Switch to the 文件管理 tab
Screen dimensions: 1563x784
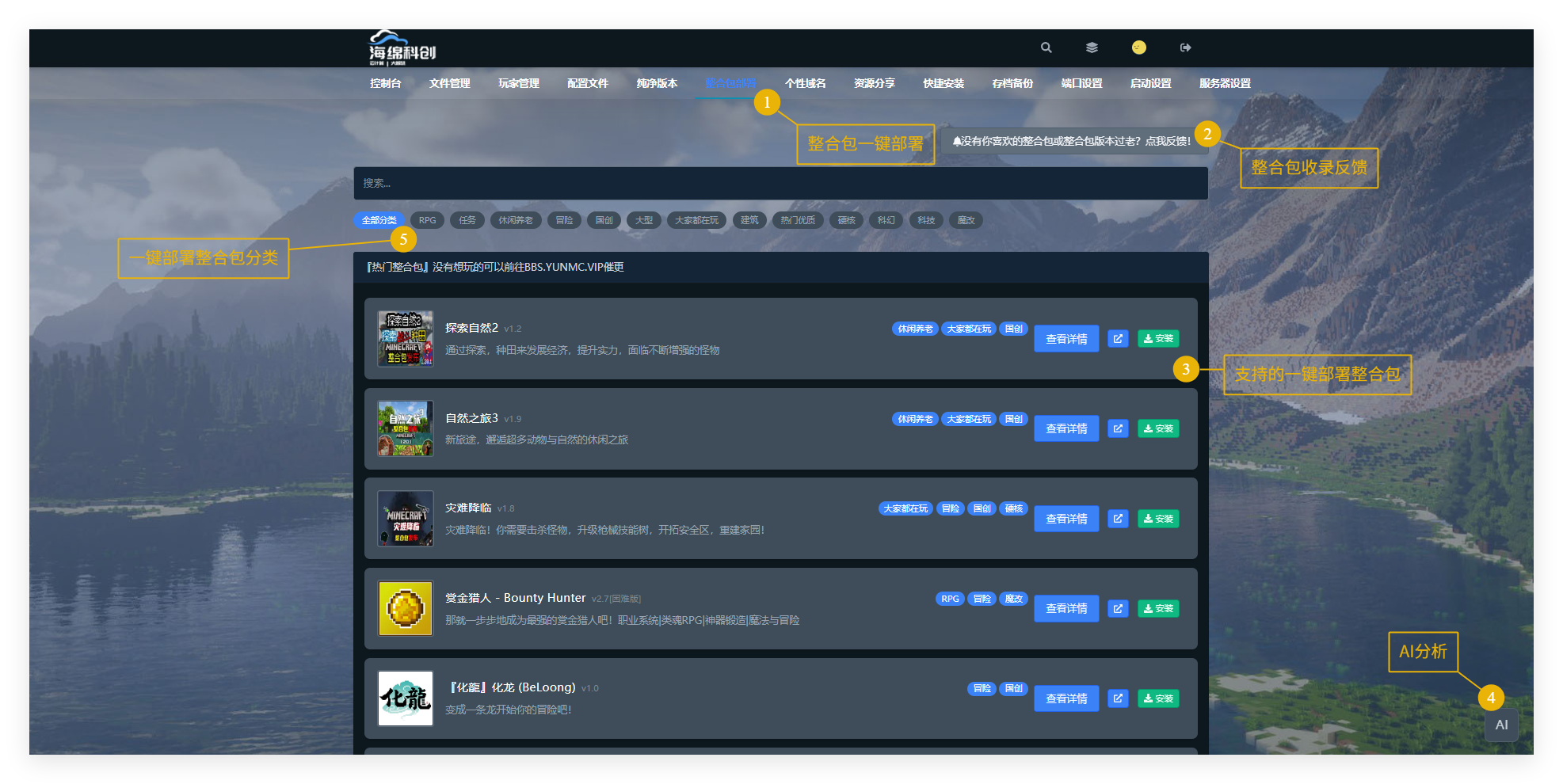click(x=449, y=83)
